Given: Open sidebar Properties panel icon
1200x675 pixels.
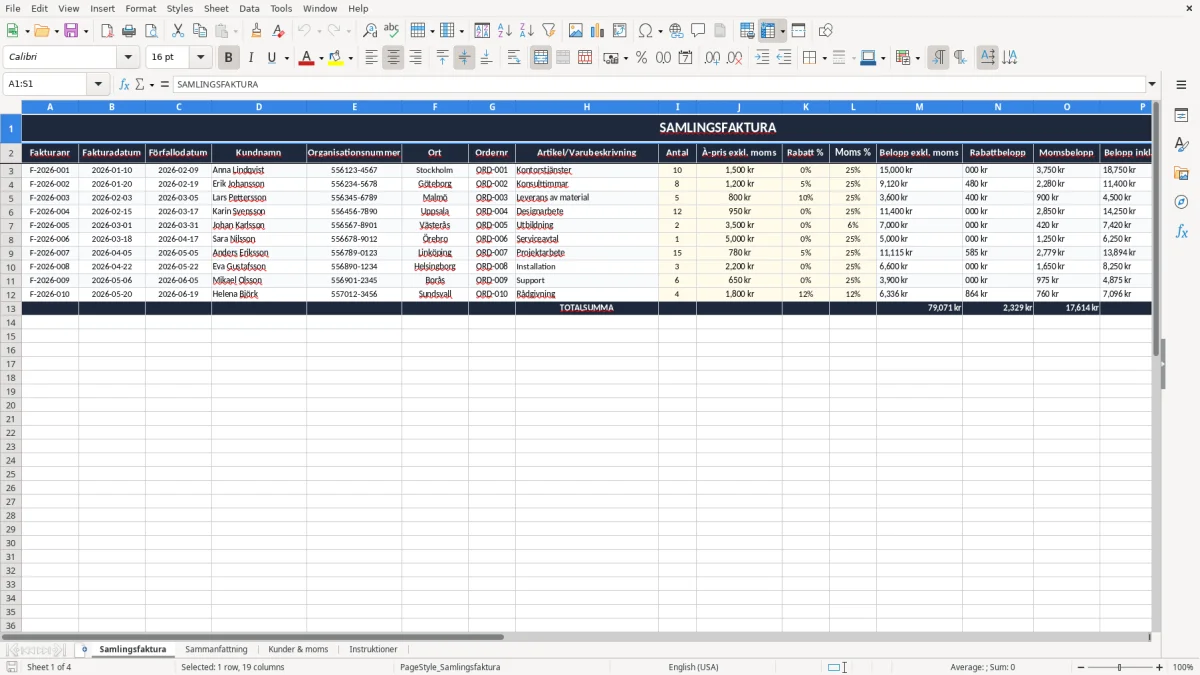Looking at the screenshot, I should [x=1181, y=115].
